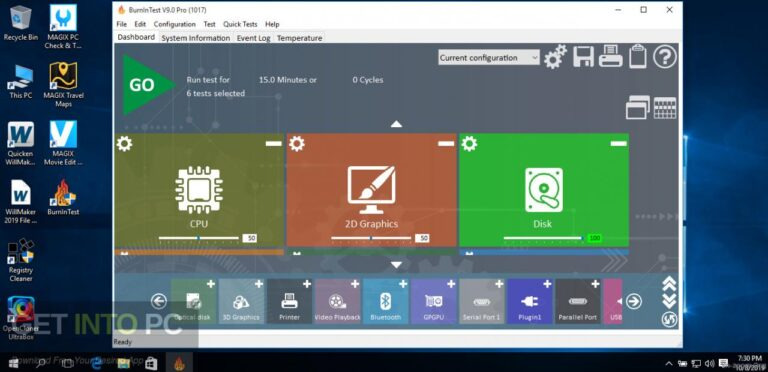Image resolution: width=768 pixels, height=372 pixels.
Task: Open the Current configuration dropdown
Action: pyautogui.click(x=489, y=58)
